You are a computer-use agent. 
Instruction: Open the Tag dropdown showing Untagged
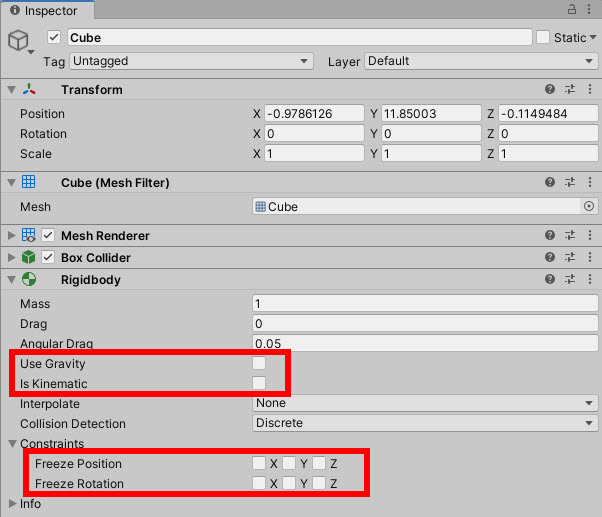(x=191, y=61)
